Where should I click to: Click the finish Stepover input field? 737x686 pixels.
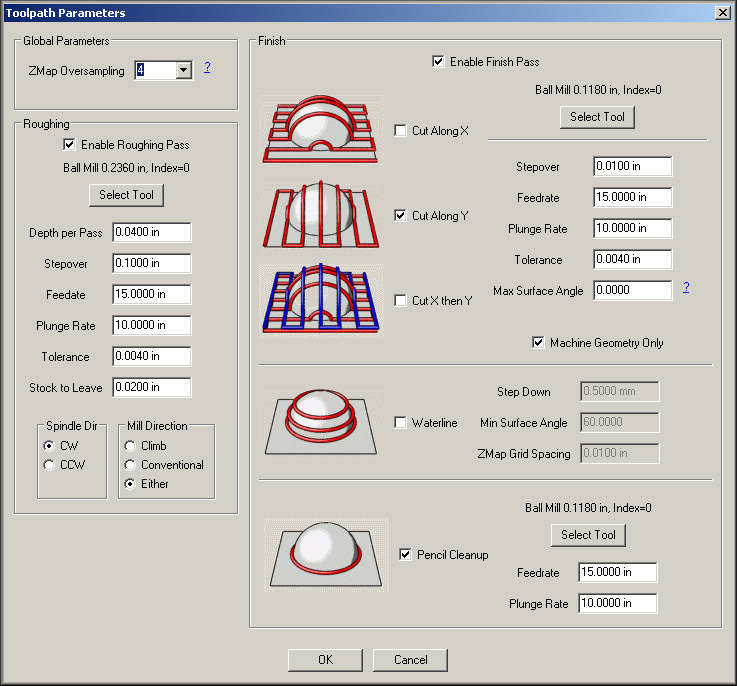click(632, 166)
